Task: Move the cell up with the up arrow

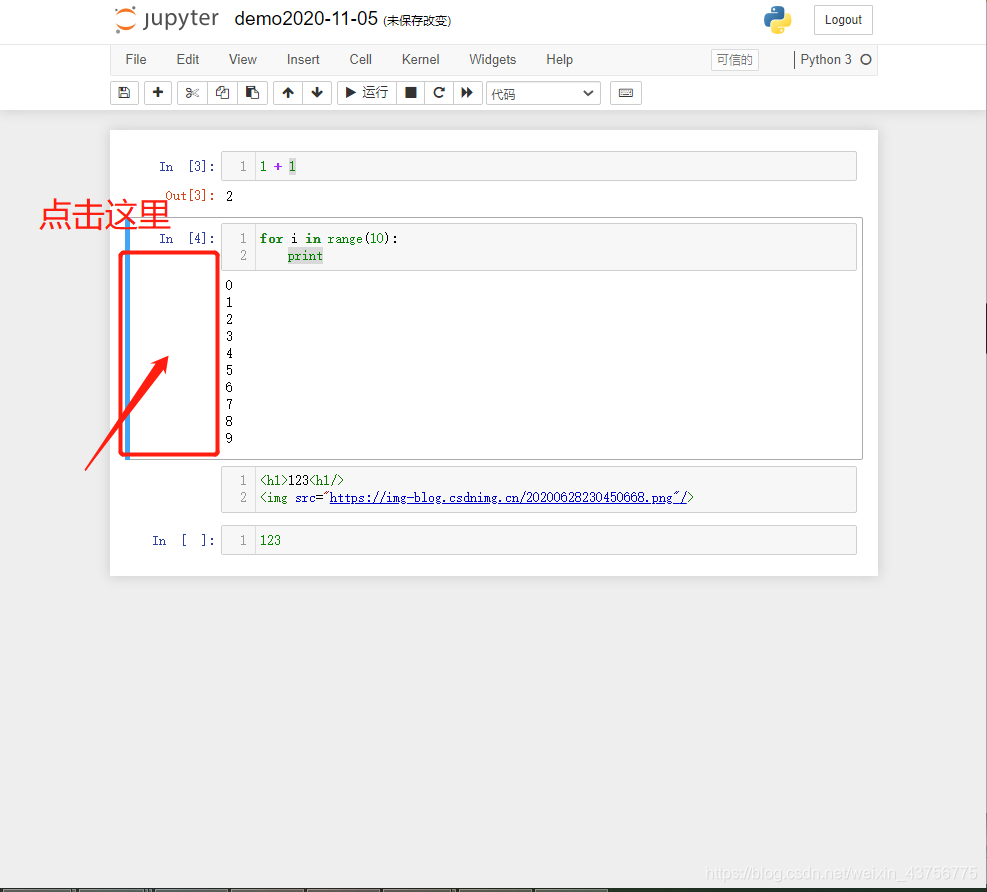Action: pyautogui.click(x=287, y=92)
